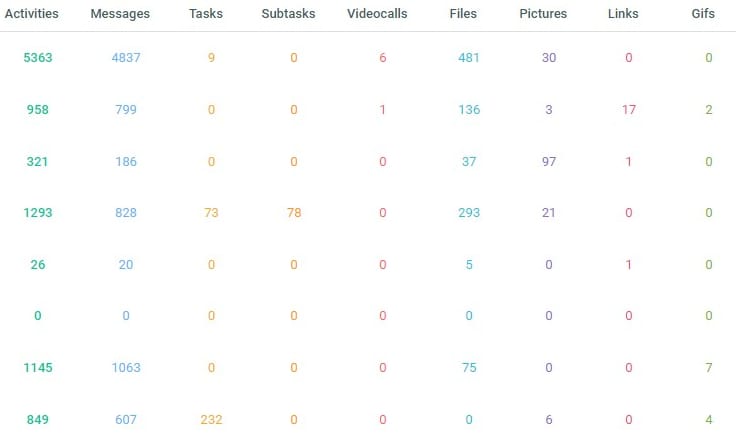
Task: Sort by the Activities column header
Action: coord(31,14)
